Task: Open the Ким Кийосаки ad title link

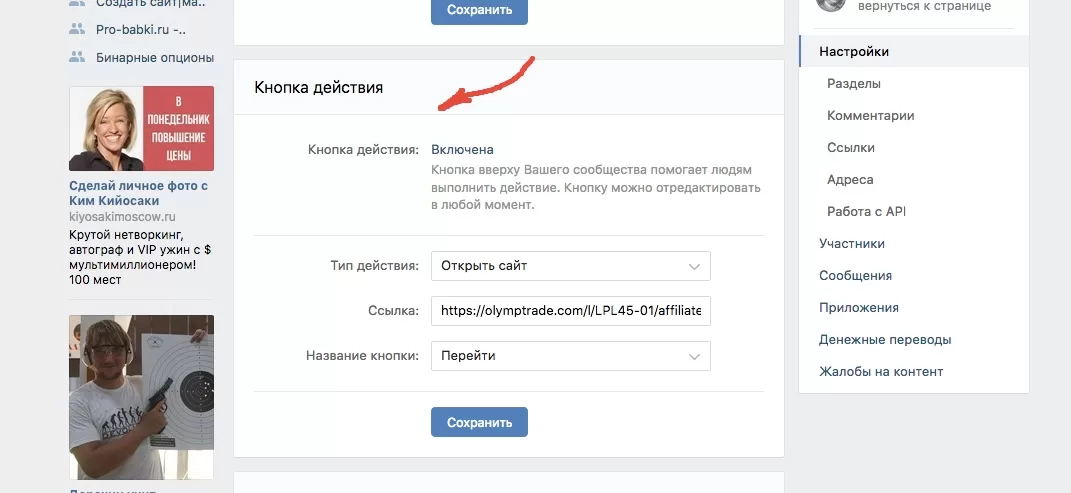Action: tap(138, 193)
